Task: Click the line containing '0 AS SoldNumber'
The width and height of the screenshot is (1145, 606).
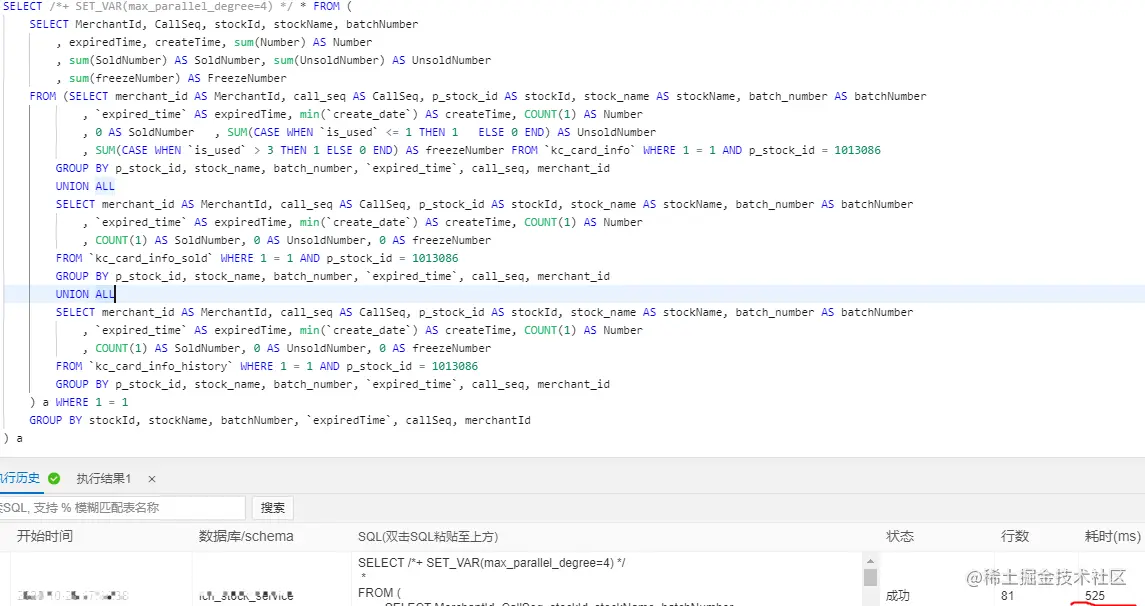Action: tap(369, 132)
